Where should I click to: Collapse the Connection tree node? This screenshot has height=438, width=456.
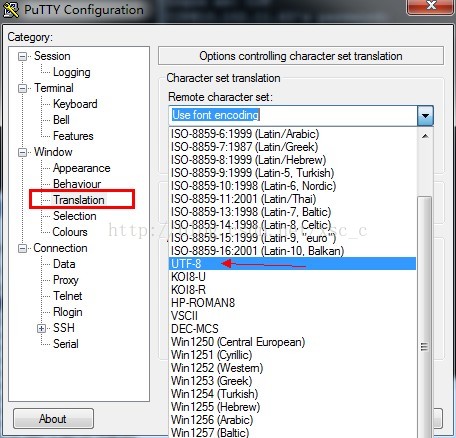tap(22, 248)
